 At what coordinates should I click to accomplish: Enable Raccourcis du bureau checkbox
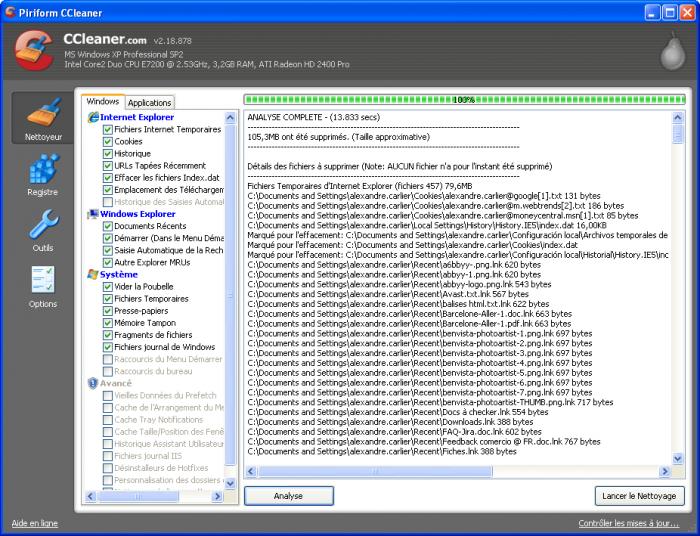pyautogui.click(x=107, y=371)
